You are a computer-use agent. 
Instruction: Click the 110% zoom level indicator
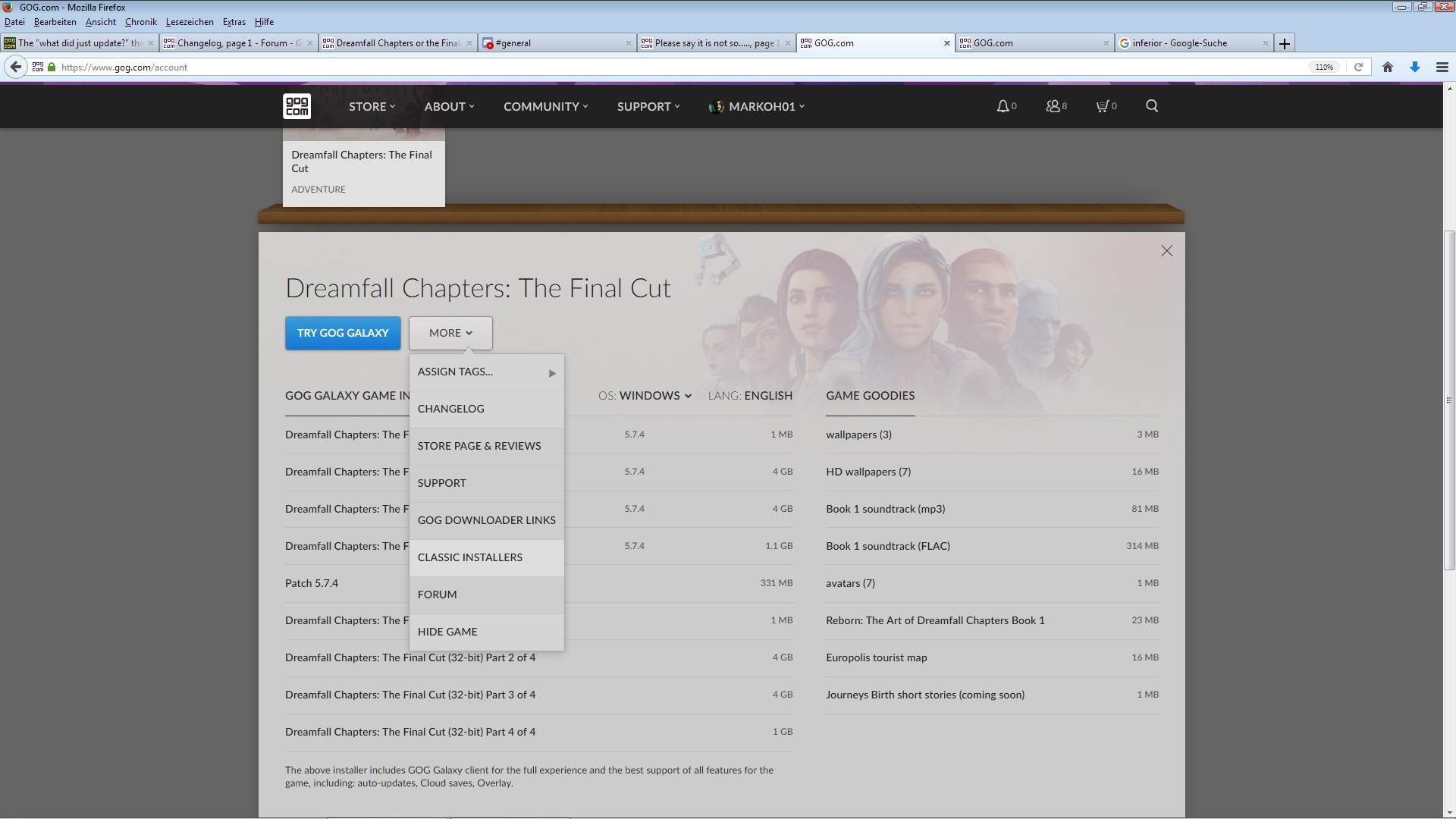[x=1324, y=67]
